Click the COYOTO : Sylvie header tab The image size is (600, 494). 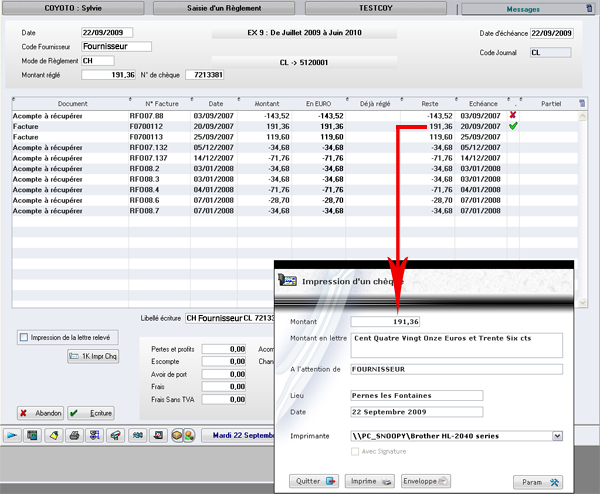73,8
